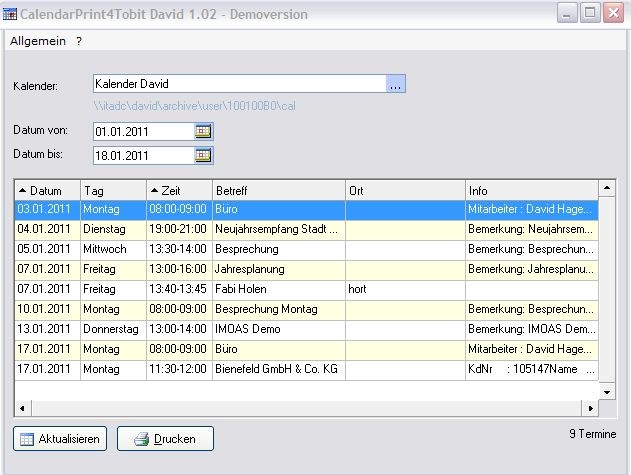Click the Datum von field 01.01.2011
The image size is (631, 475).
[x=144, y=132]
